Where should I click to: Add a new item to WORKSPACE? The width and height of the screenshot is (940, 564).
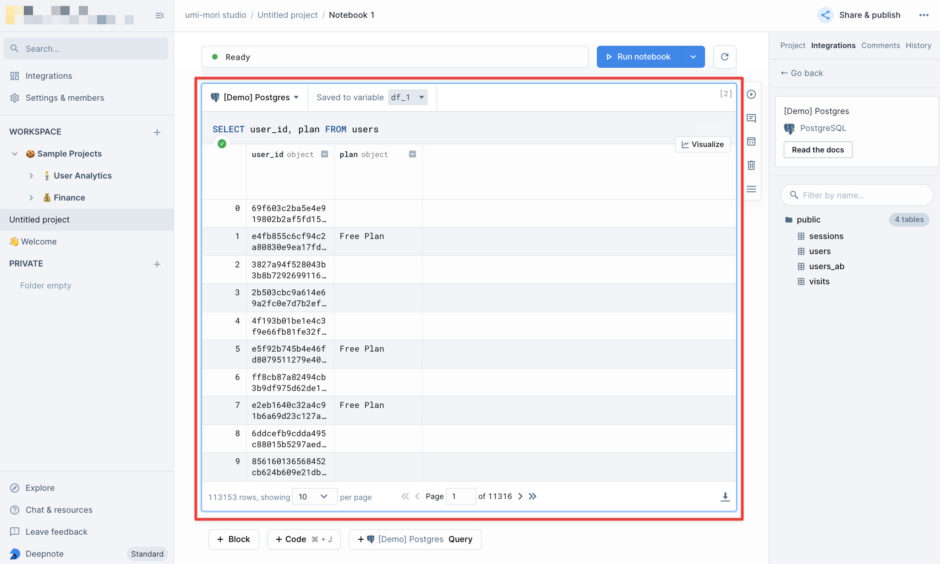157,132
